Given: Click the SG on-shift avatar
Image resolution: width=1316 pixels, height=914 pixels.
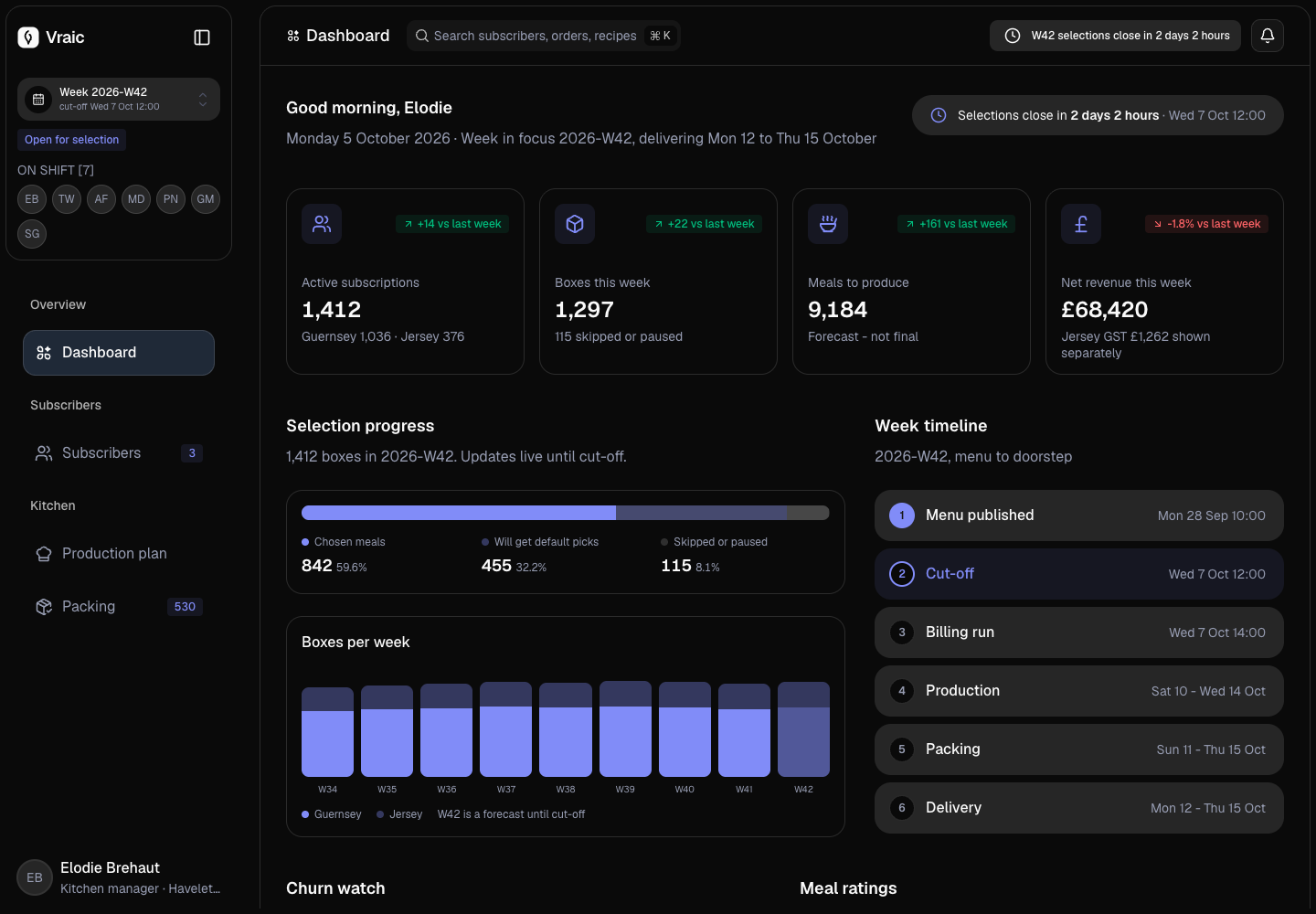Looking at the screenshot, I should coord(32,234).
